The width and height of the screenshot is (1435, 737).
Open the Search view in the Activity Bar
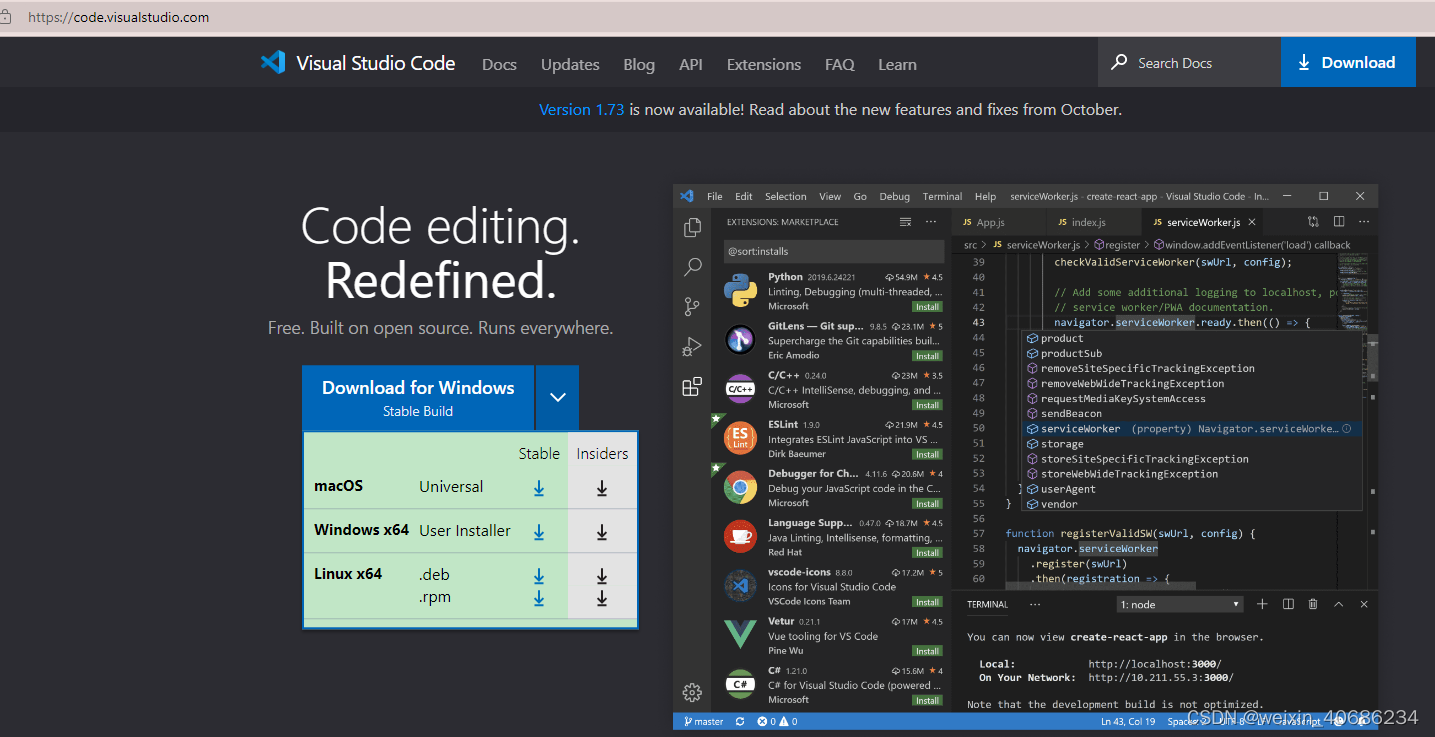point(692,267)
